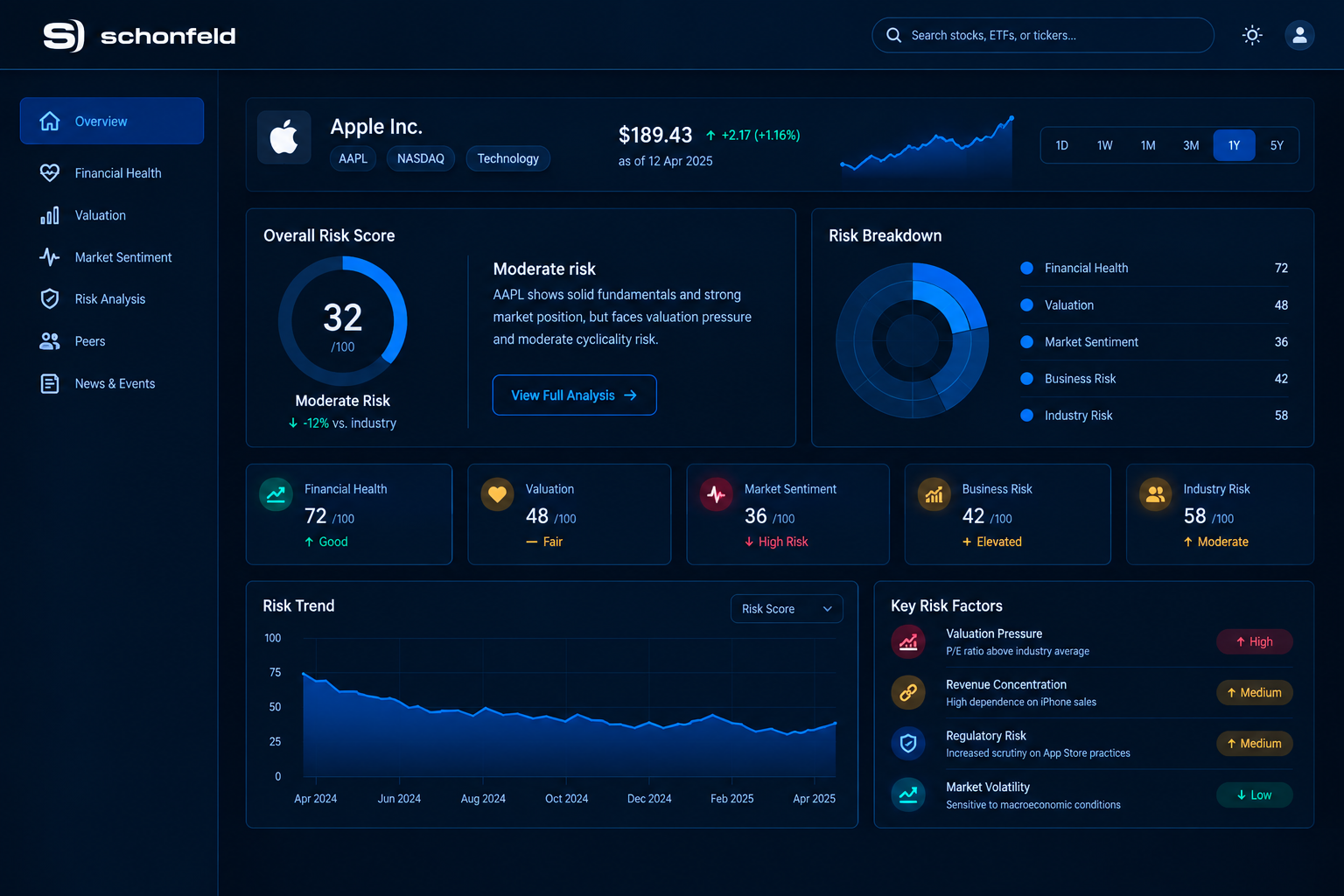The height and width of the screenshot is (896, 1344).
Task: Click the Valuation Pressure chart icon
Action: 908,642
